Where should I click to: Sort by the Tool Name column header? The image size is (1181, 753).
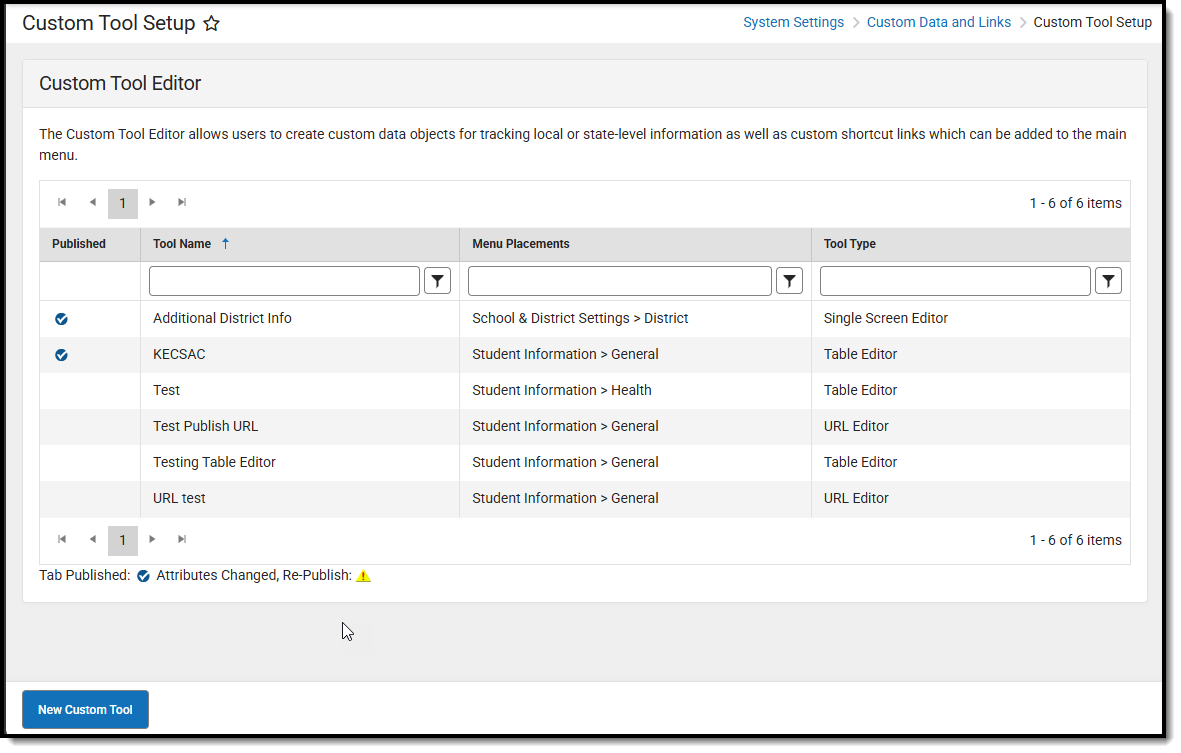[x=182, y=244]
